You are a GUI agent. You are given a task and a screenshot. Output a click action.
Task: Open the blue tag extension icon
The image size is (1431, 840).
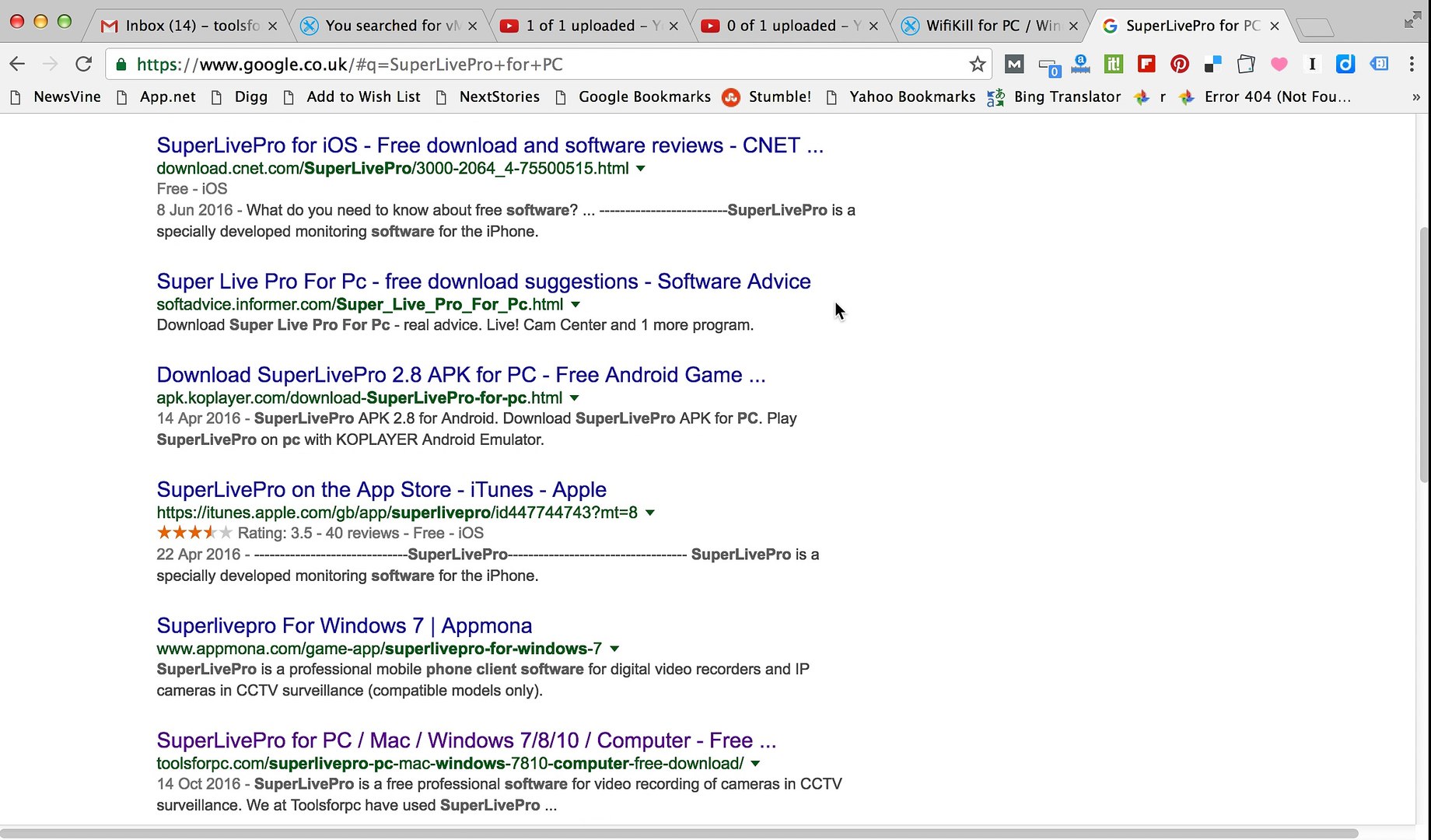[x=1379, y=65]
